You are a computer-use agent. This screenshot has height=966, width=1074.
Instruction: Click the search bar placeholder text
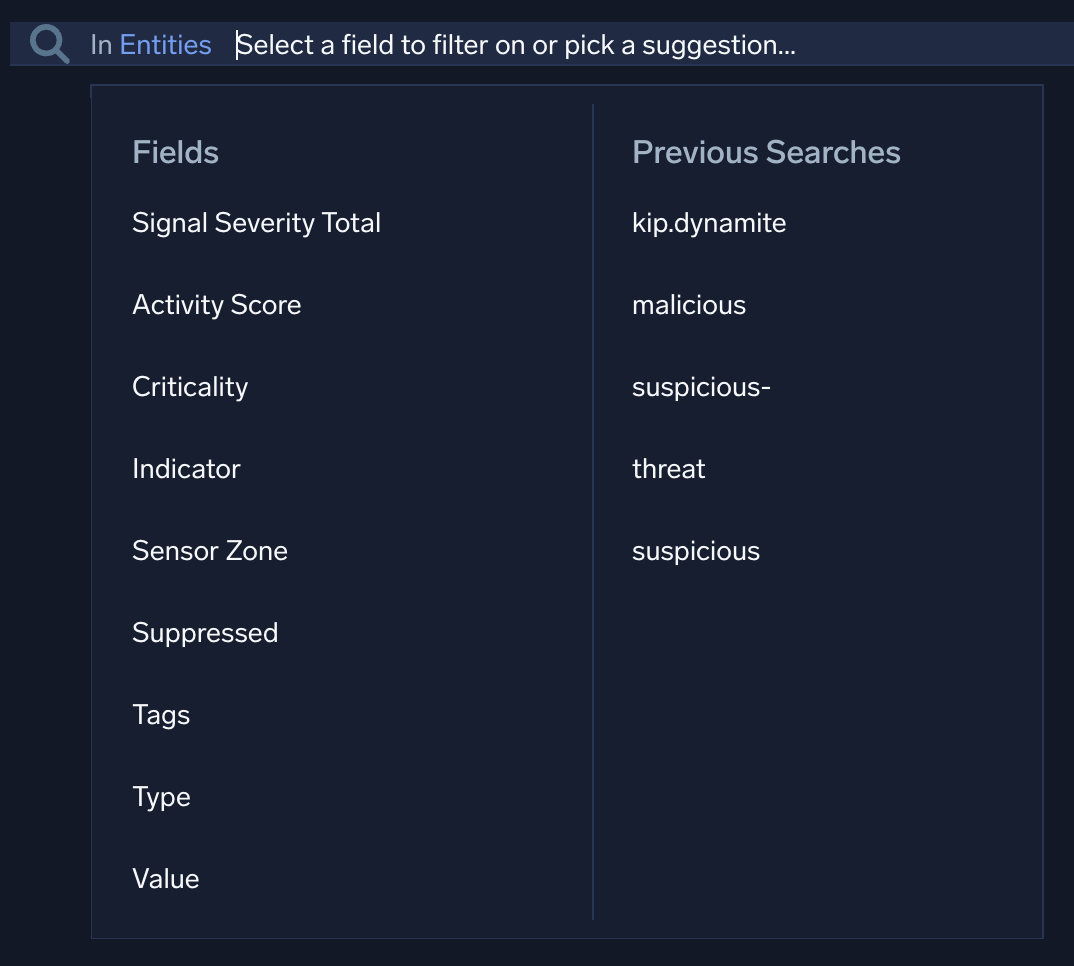point(514,44)
